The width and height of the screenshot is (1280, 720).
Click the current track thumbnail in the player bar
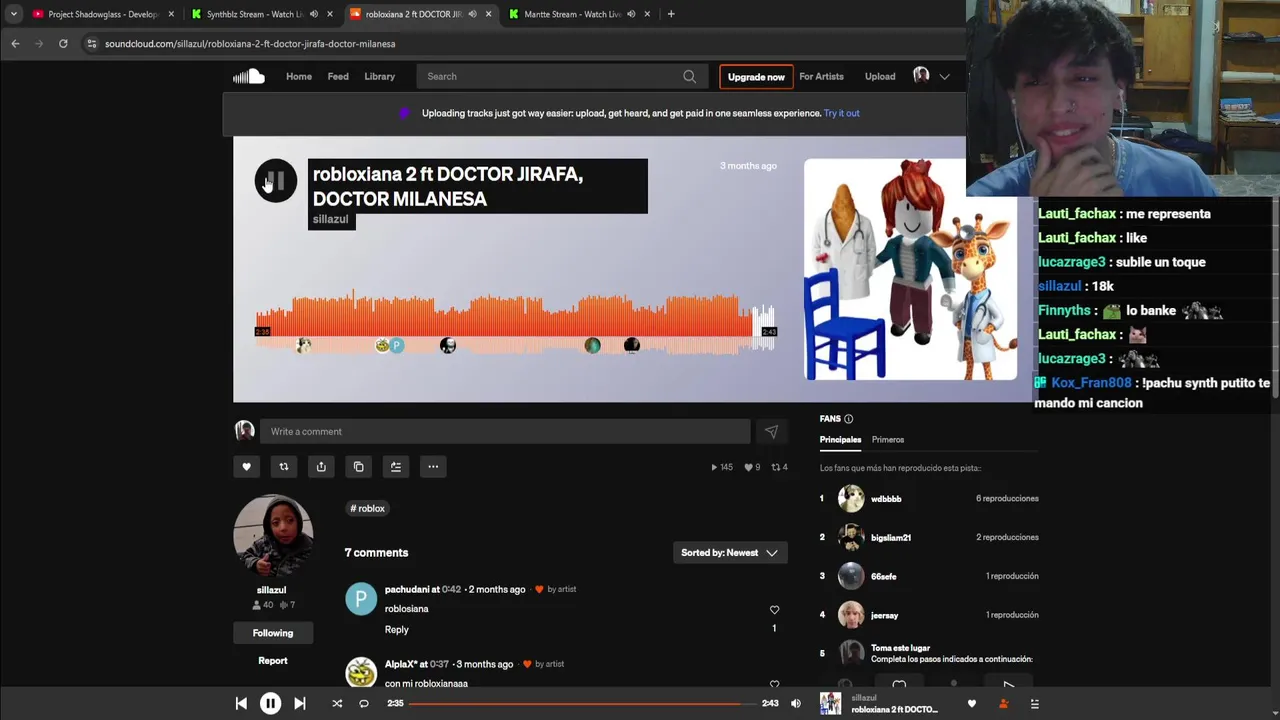coord(830,704)
